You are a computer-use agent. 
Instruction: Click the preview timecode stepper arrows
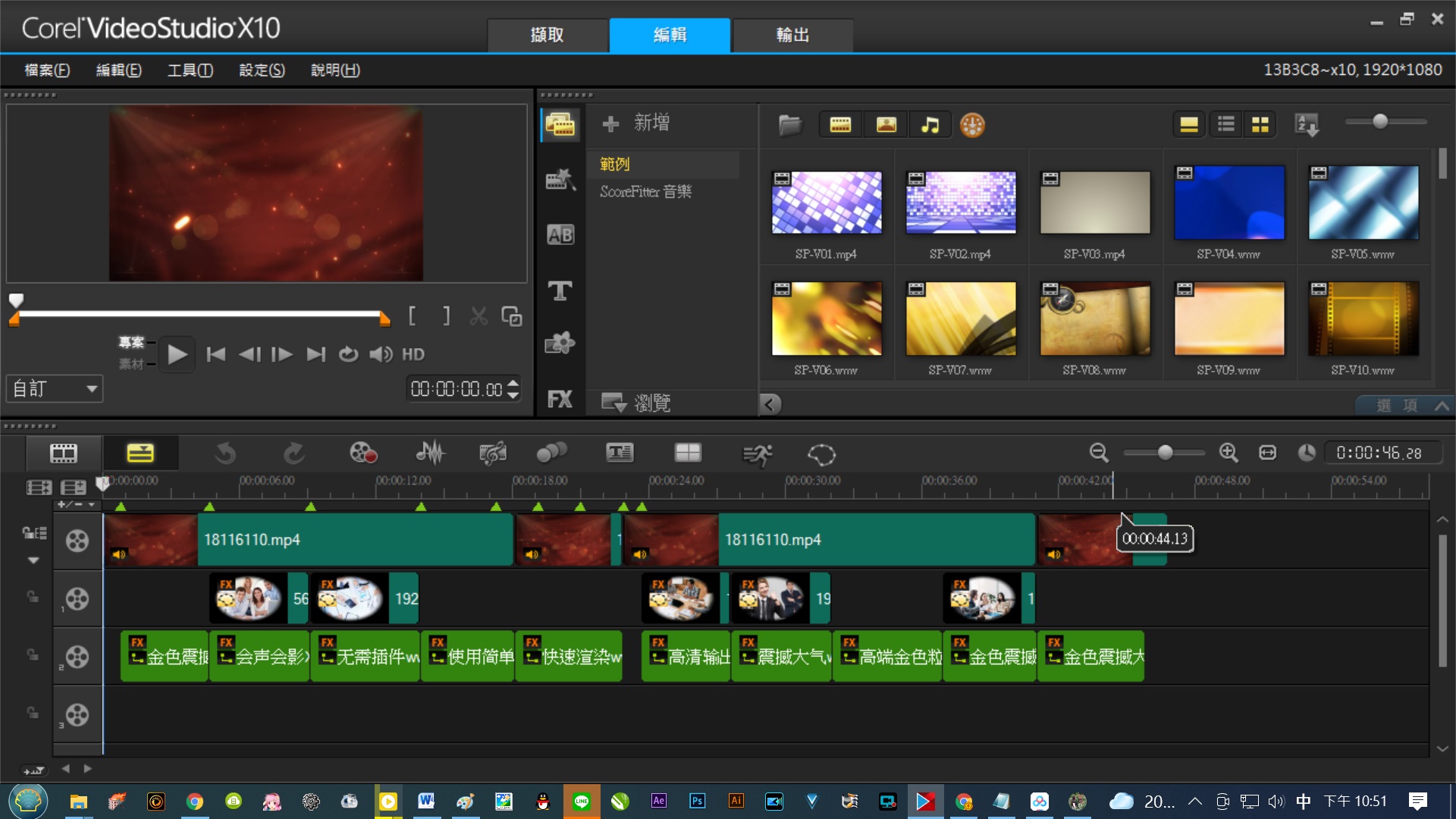point(513,389)
